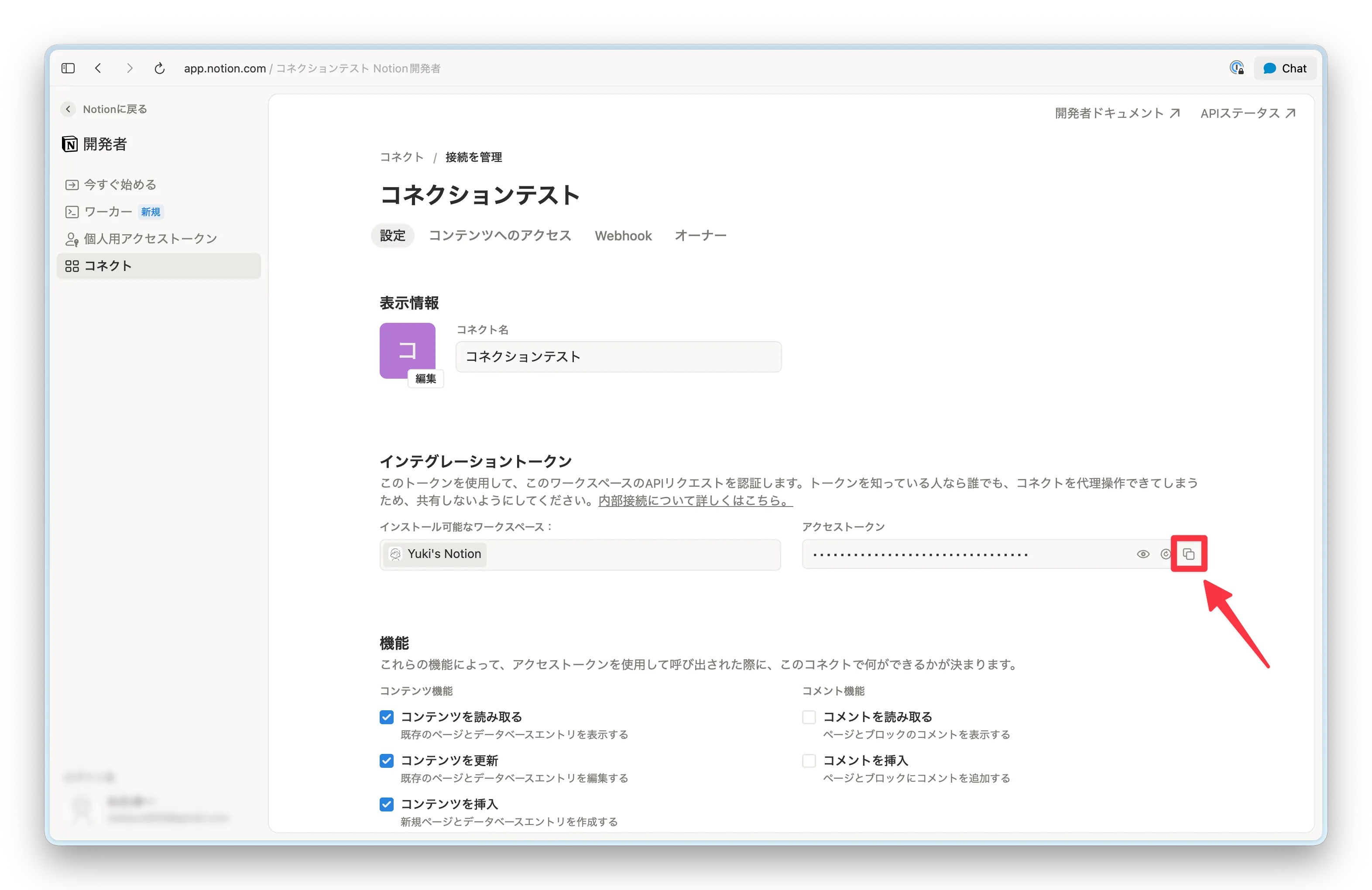1372x890 pixels.
Task: Click the コネクト grid icon
Action: pyautogui.click(x=72, y=266)
